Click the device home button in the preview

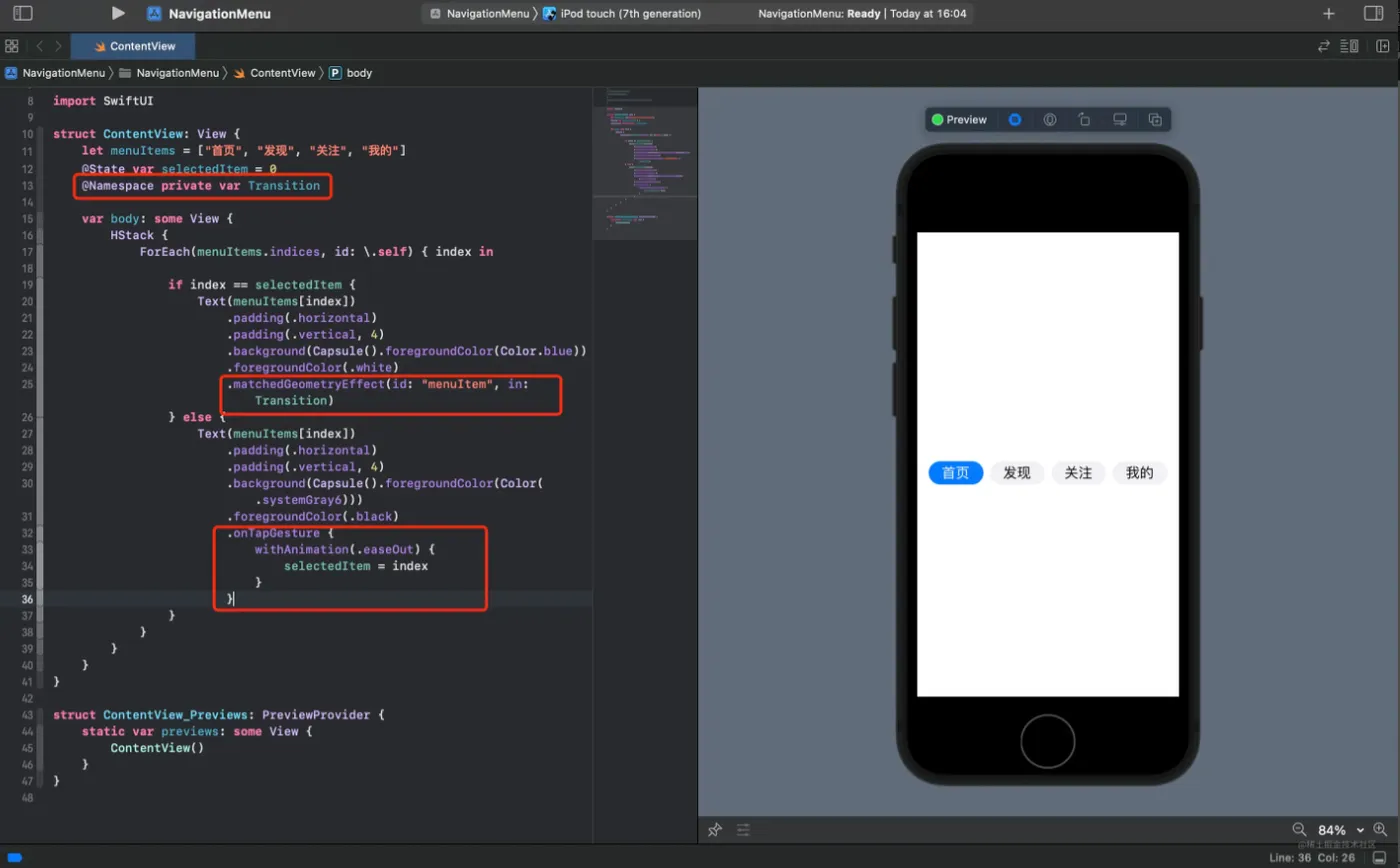pos(1047,741)
